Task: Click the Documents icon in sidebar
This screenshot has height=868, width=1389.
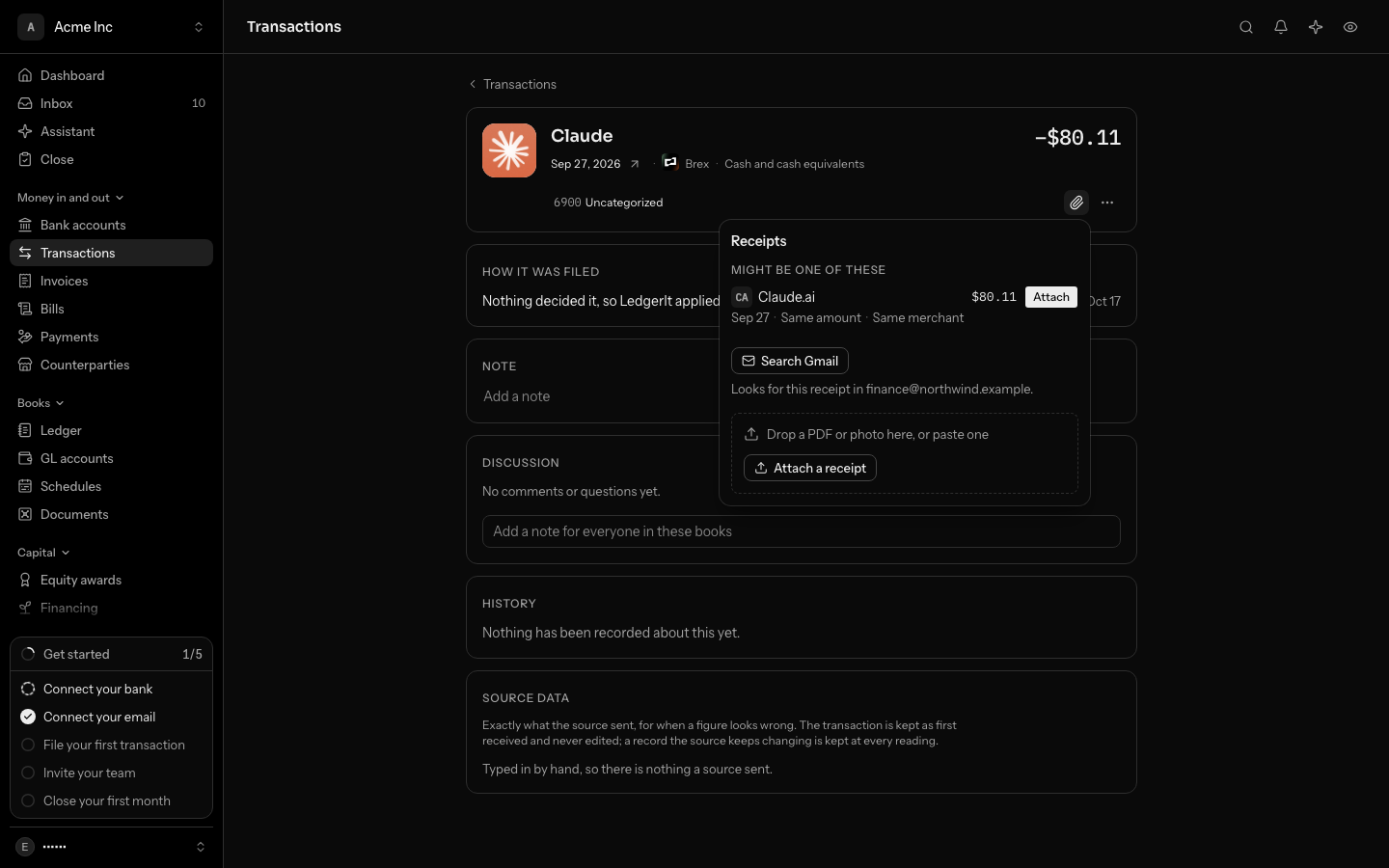Action: coord(25,514)
